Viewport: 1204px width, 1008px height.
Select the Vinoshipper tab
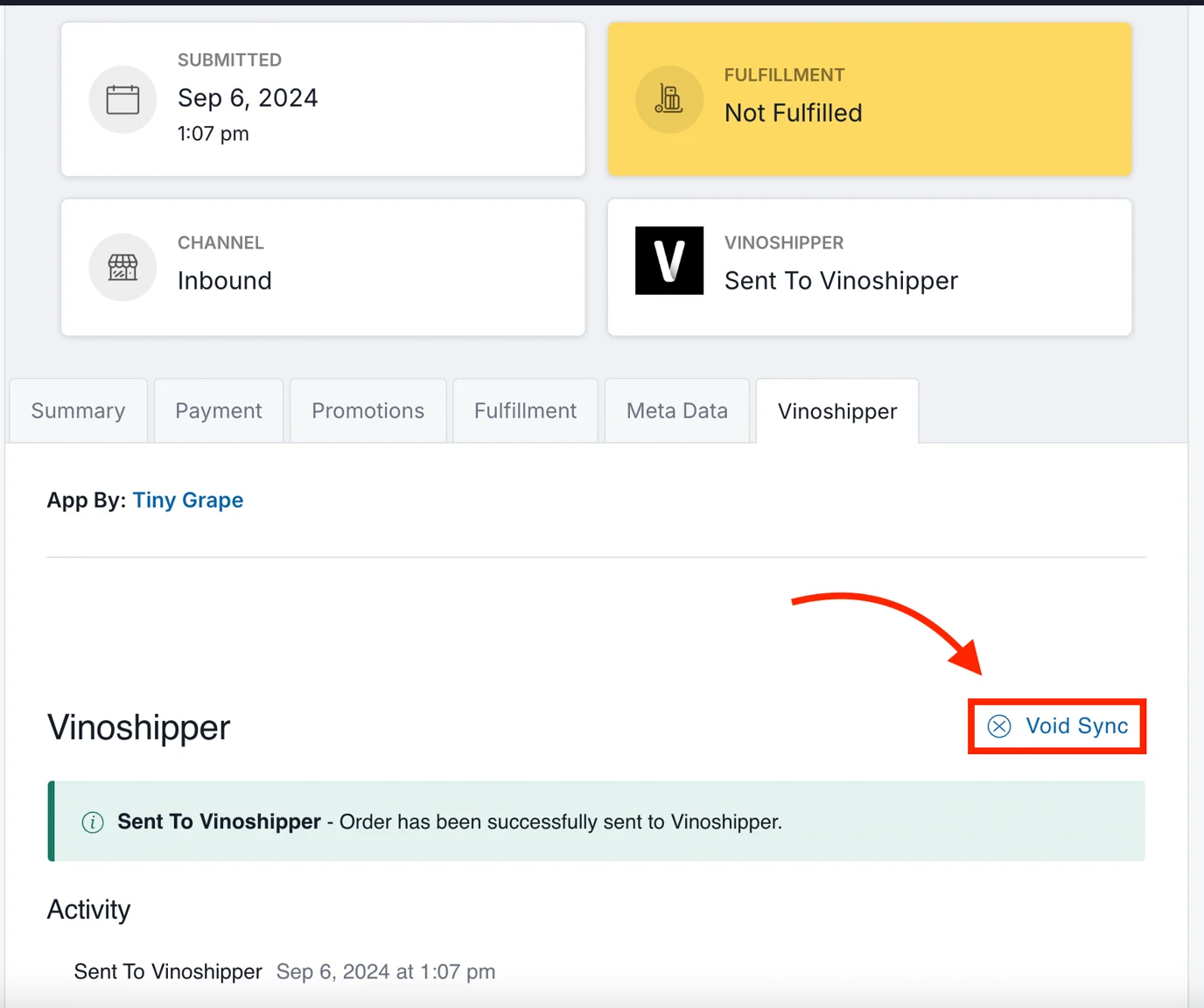pyautogui.click(x=837, y=411)
